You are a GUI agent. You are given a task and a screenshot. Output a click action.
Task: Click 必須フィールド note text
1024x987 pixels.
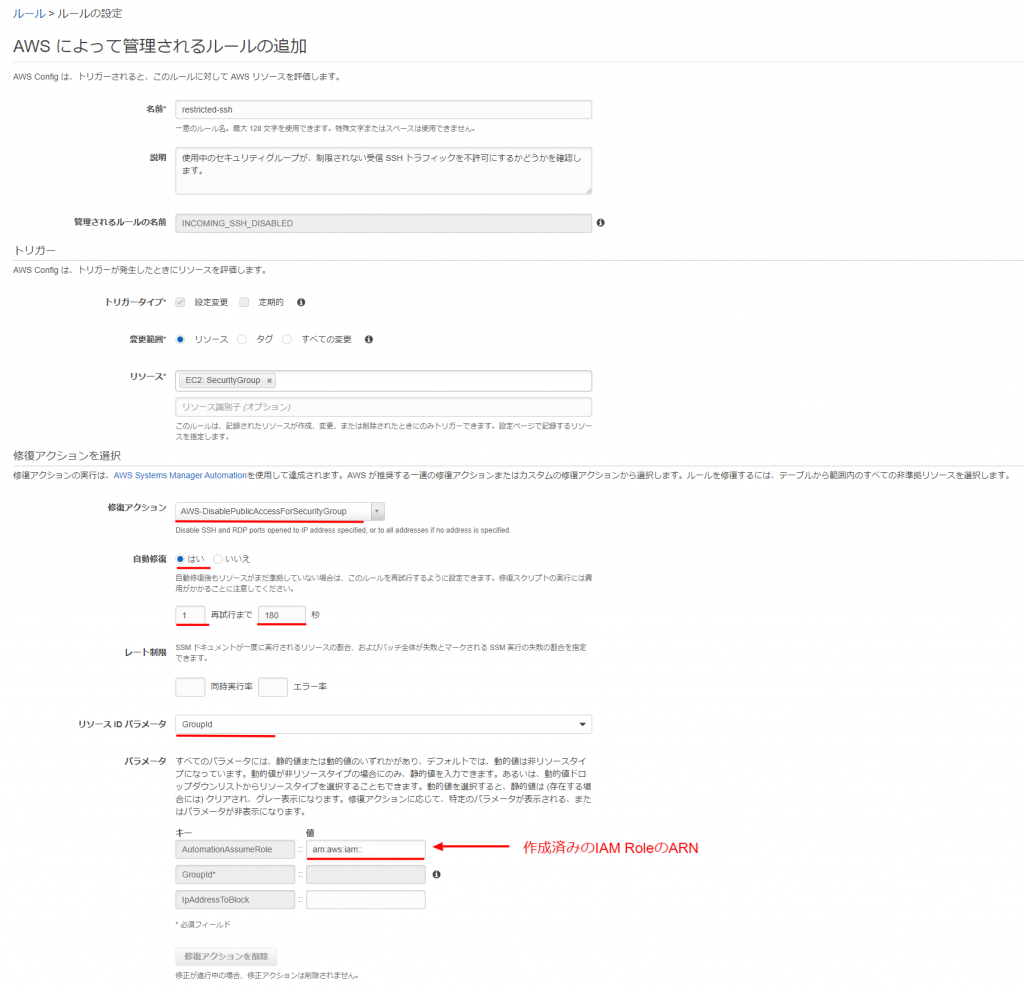point(203,925)
